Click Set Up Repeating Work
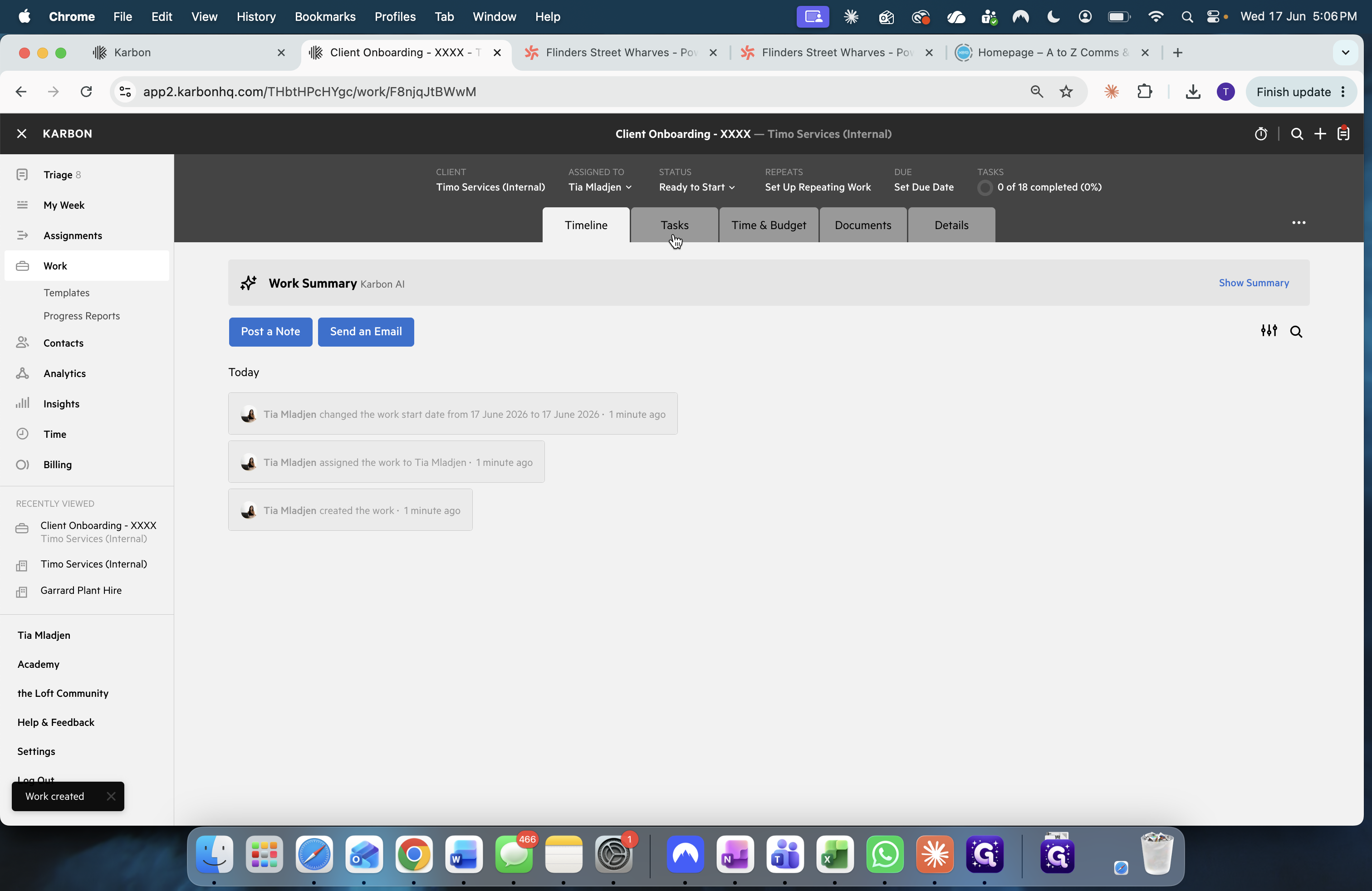 (x=818, y=187)
